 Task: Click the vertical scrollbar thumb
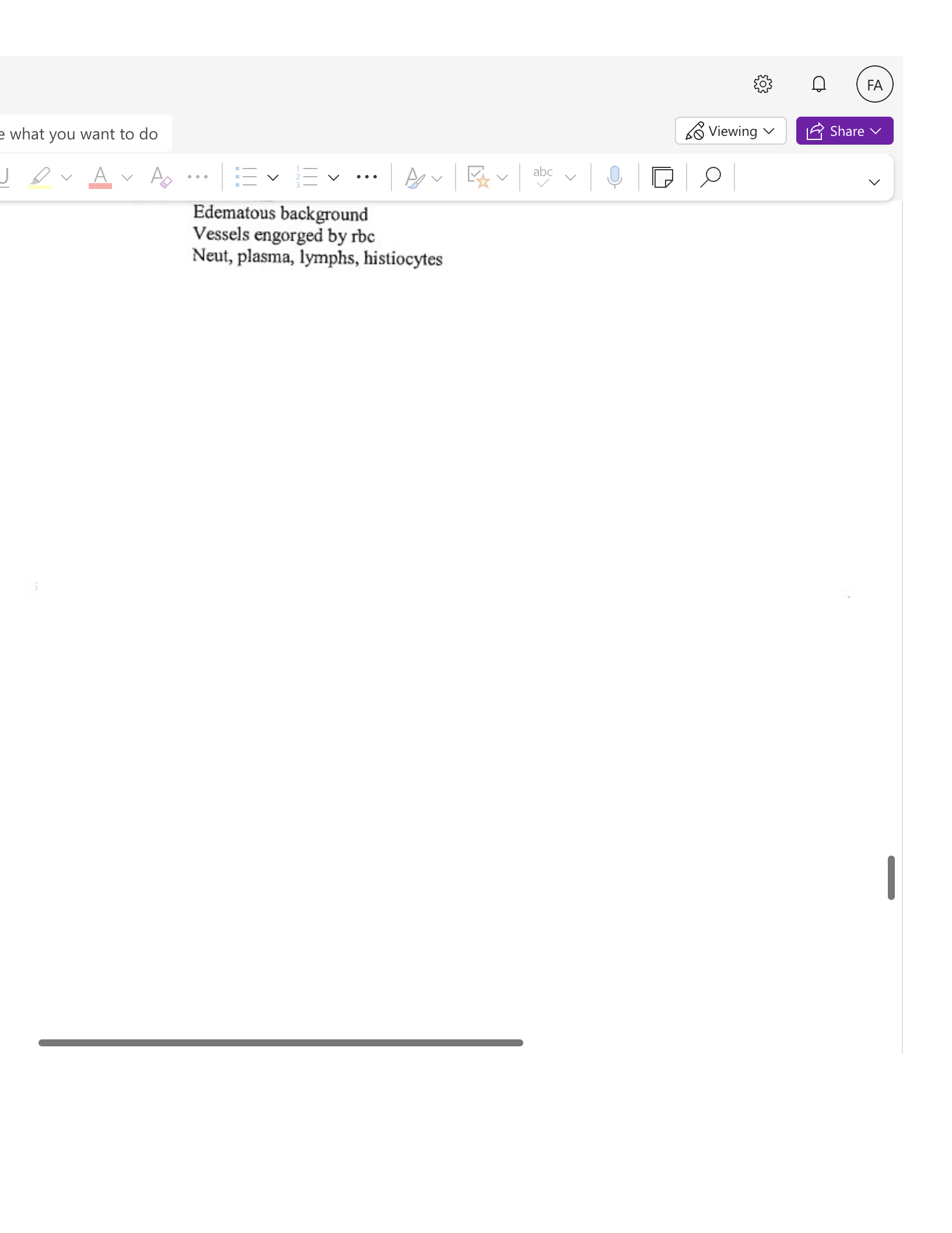pos(891,877)
